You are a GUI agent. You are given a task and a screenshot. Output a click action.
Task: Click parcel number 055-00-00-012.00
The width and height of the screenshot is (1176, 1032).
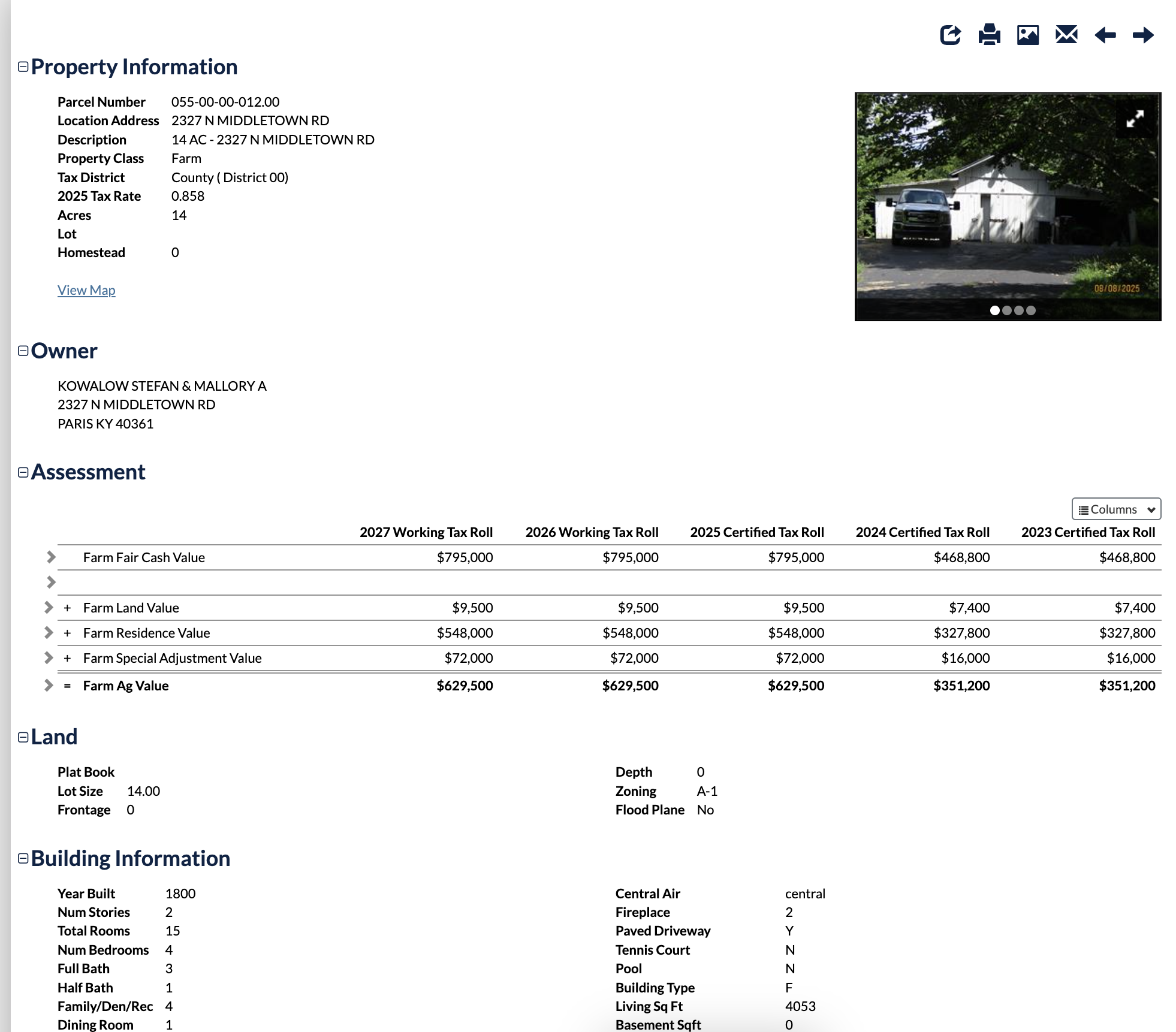pyautogui.click(x=225, y=102)
